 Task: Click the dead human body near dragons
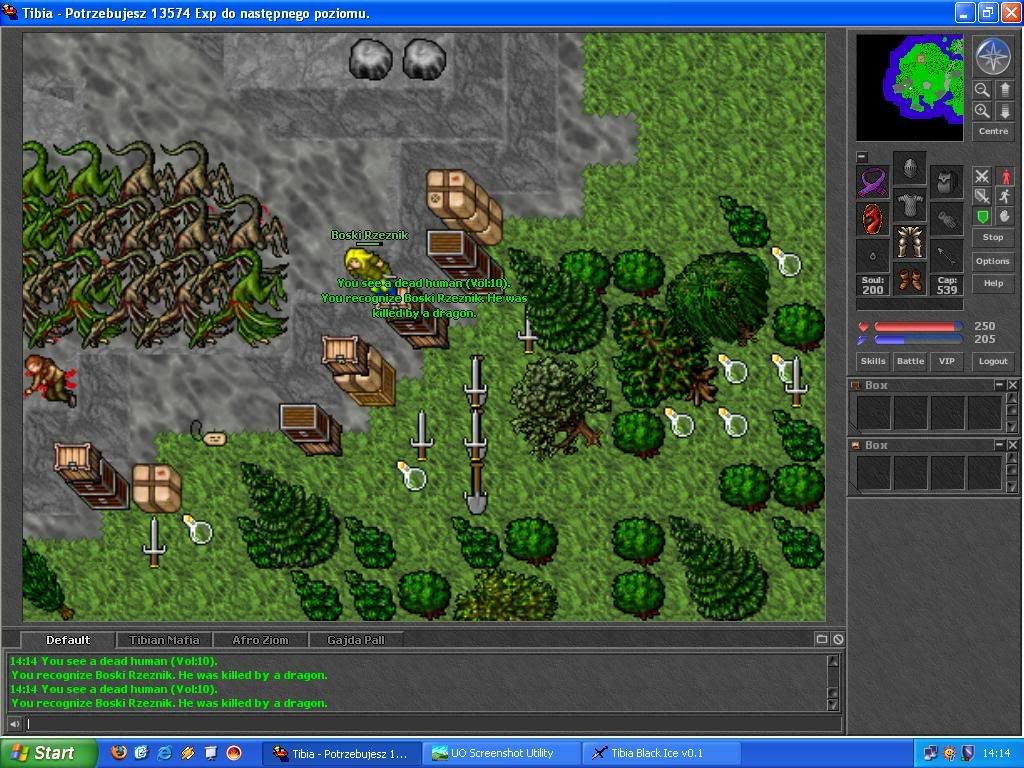50,381
